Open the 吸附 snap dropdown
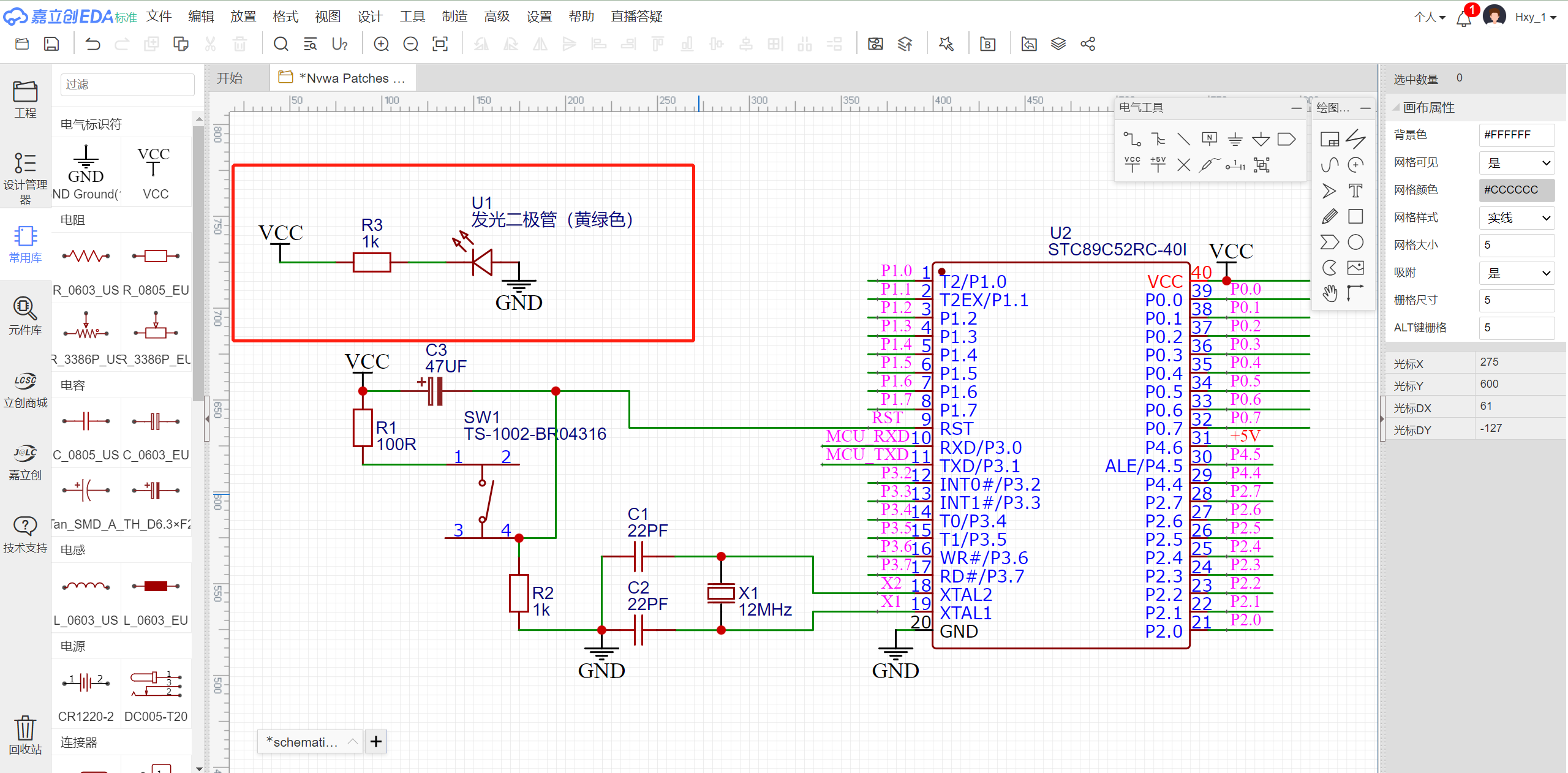 tap(1517, 273)
